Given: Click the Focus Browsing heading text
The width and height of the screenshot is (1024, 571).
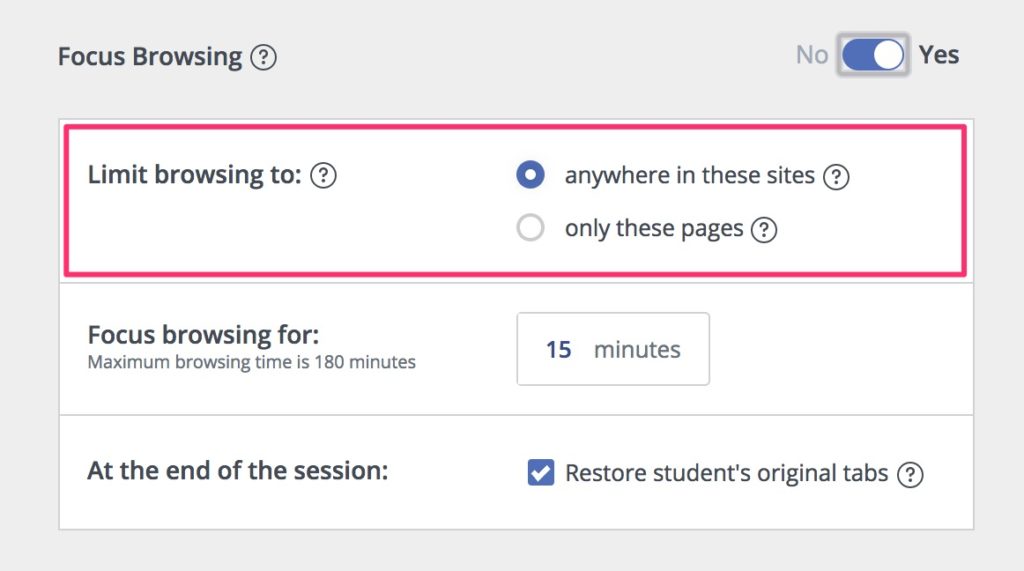Looking at the screenshot, I should click(150, 57).
